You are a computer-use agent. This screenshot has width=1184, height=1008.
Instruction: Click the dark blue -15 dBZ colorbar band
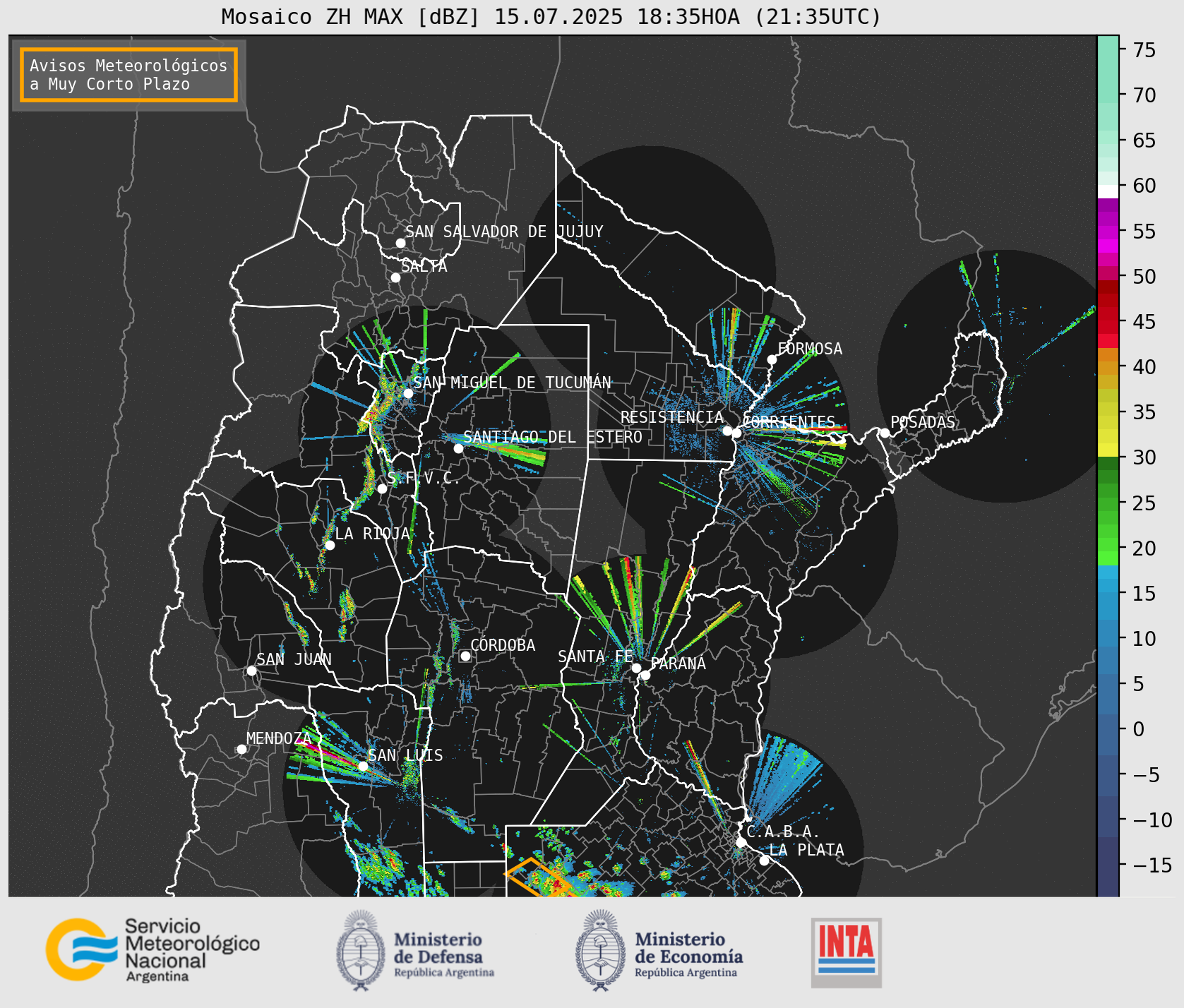pos(1108,866)
